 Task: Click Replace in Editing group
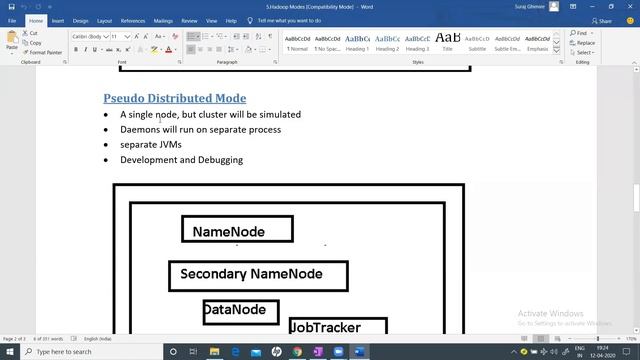coord(582,43)
